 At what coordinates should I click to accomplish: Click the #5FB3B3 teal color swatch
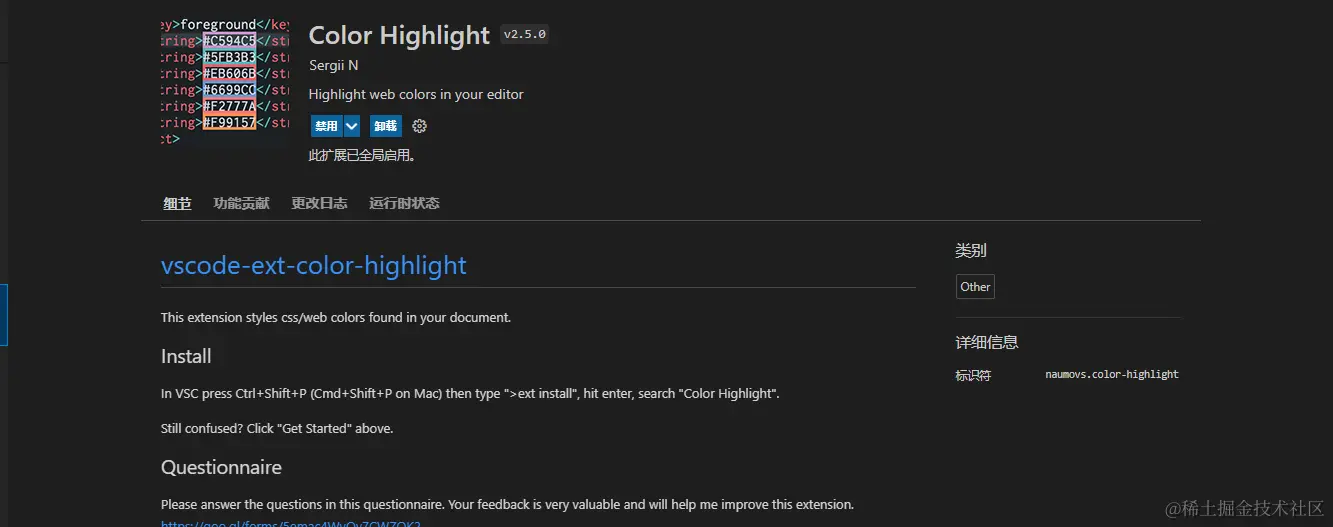tap(229, 57)
